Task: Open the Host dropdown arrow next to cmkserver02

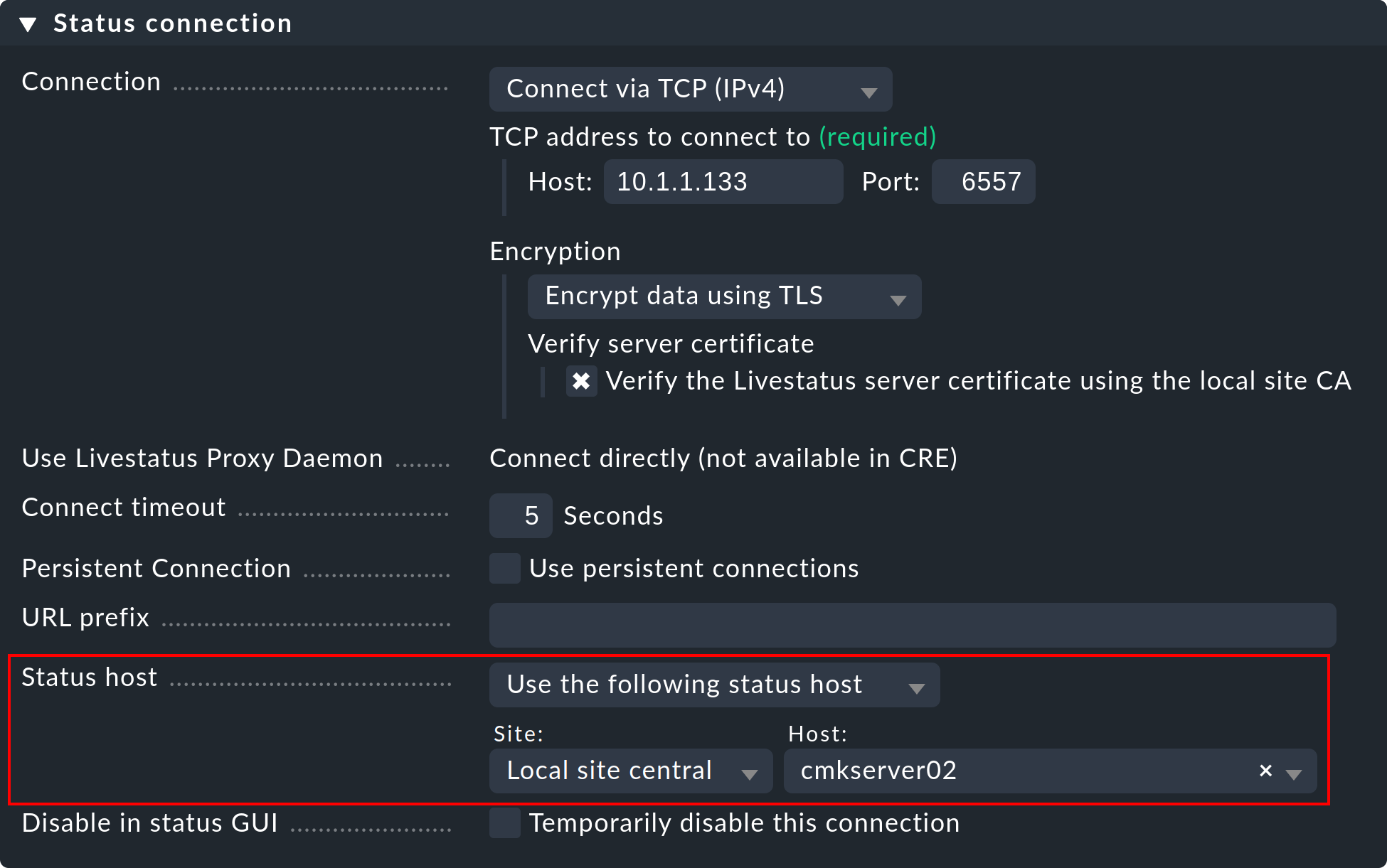Action: tap(1295, 772)
